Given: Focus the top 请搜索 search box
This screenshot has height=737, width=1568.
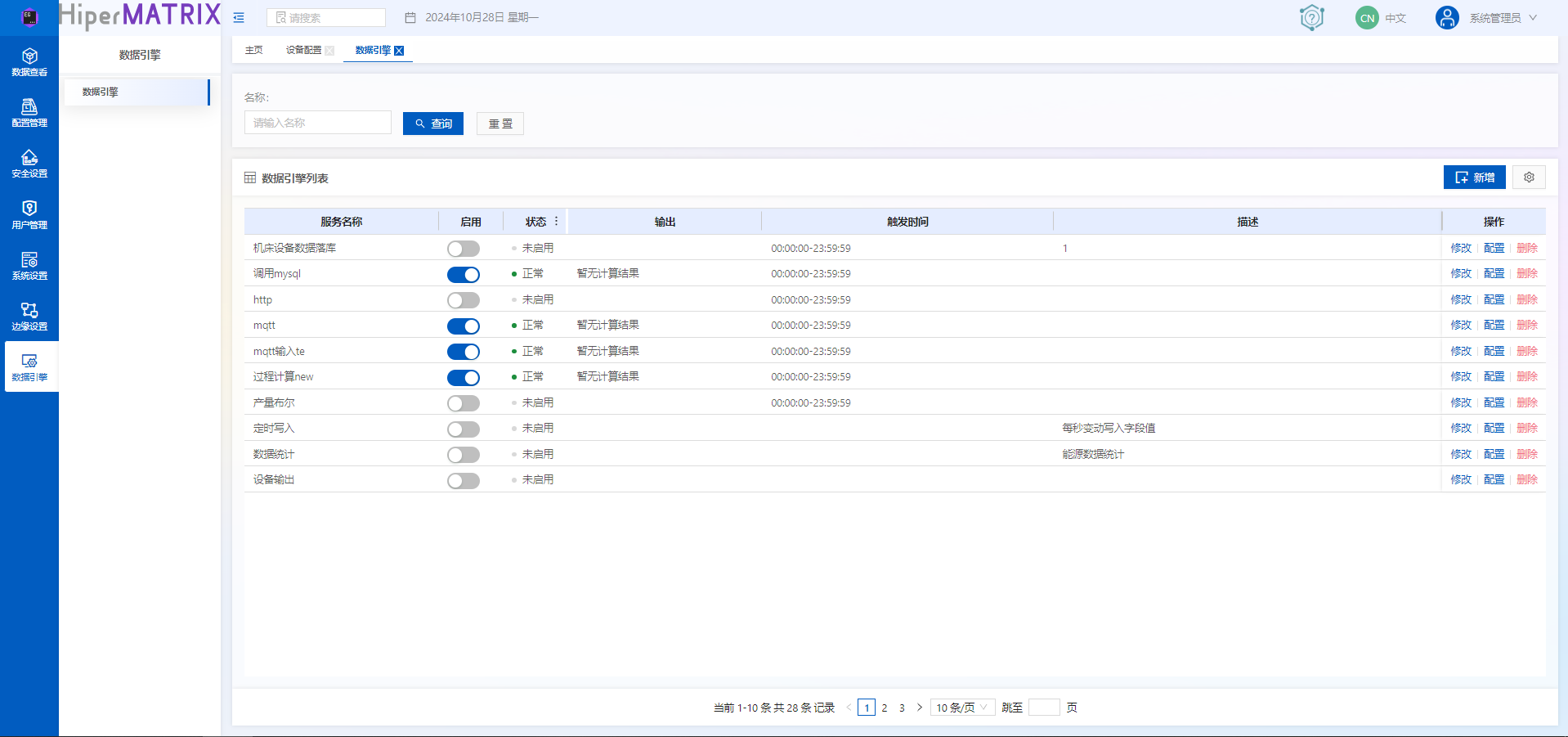Looking at the screenshot, I should coord(326,17).
